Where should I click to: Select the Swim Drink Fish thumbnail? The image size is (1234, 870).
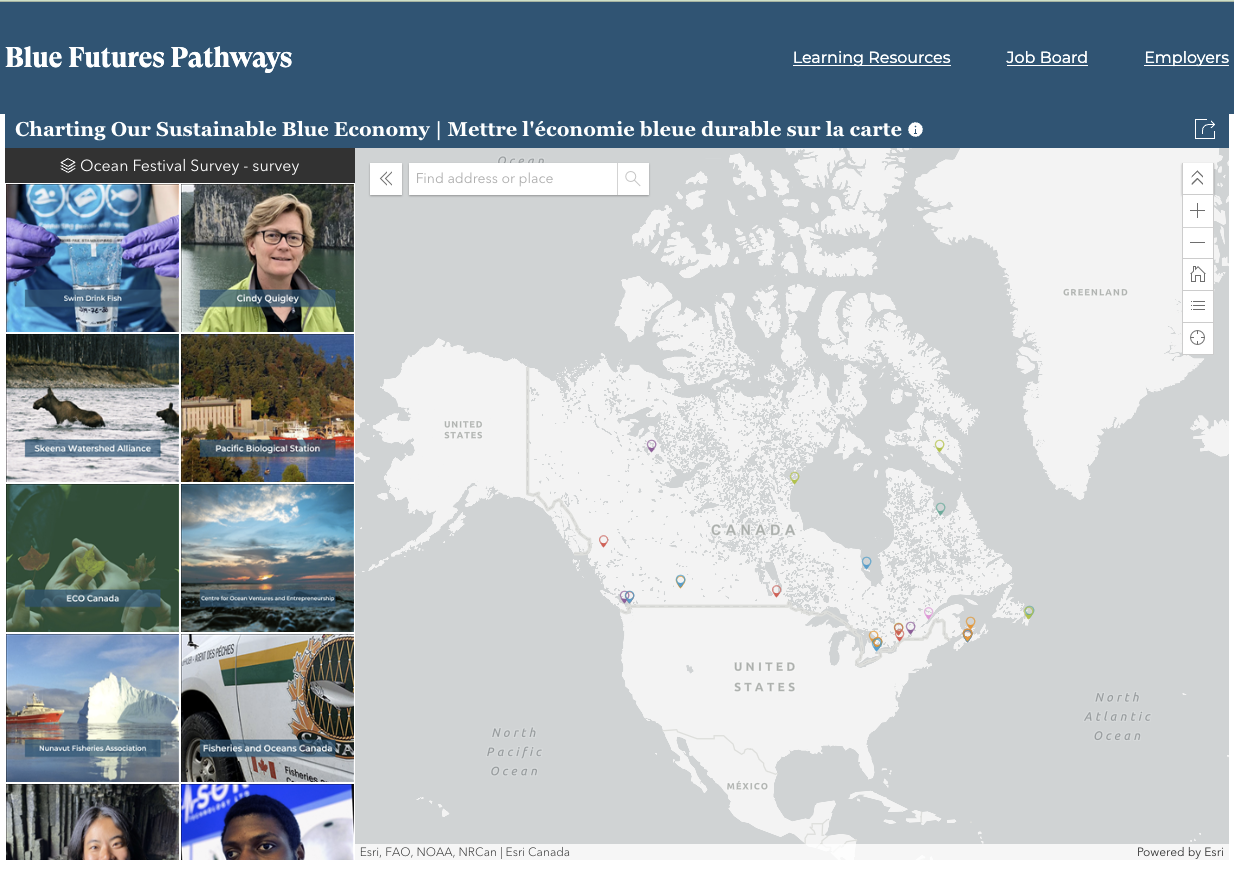point(93,258)
